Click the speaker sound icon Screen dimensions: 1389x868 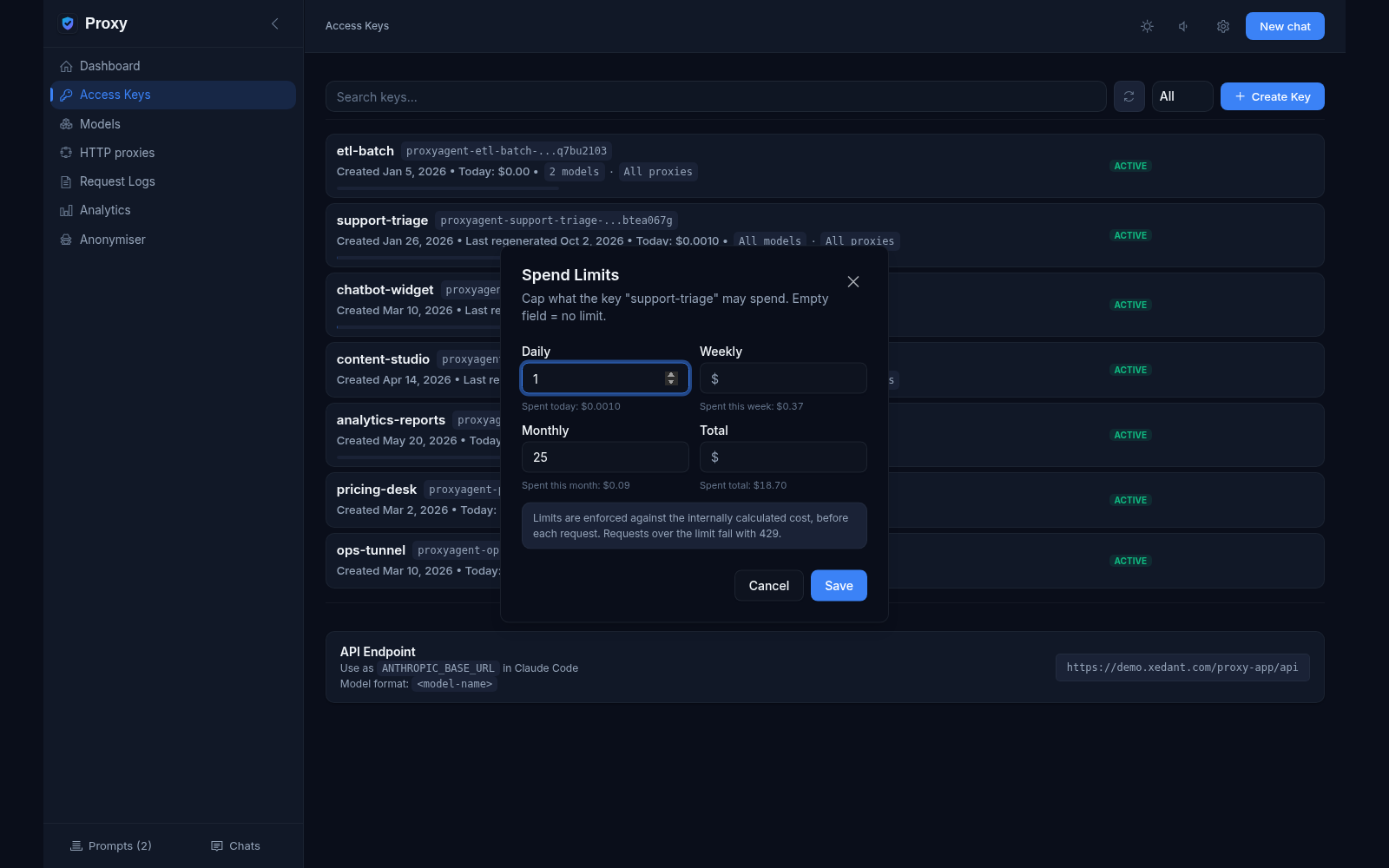click(x=1184, y=26)
